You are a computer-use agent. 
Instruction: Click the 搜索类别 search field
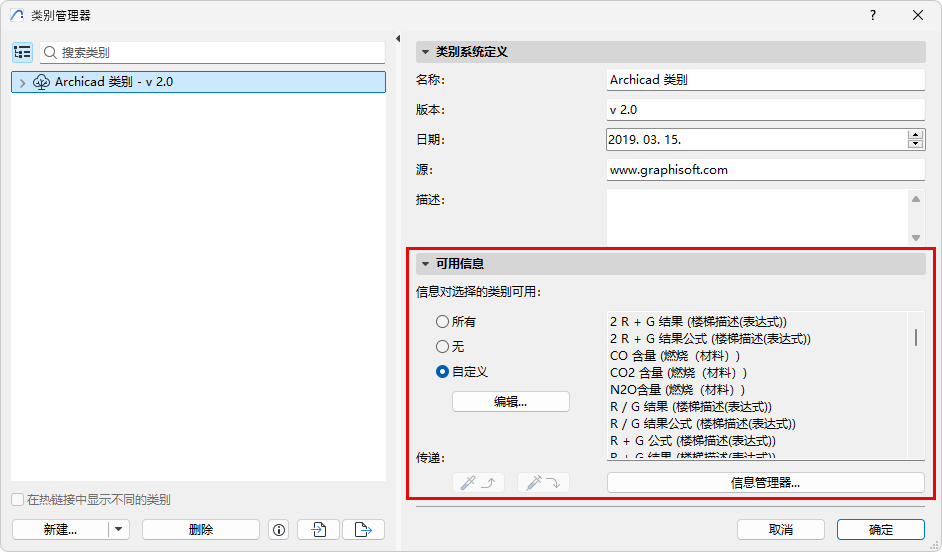(x=213, y=52)
